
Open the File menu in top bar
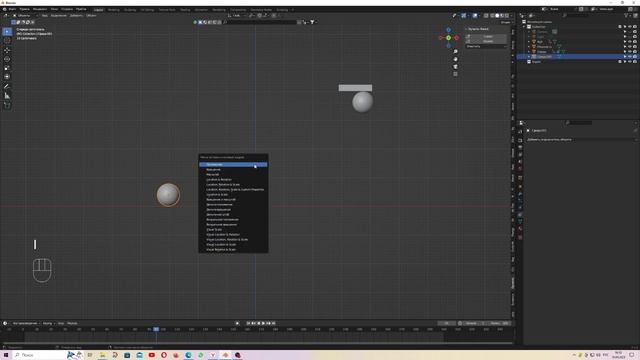(x=13, y=9)
